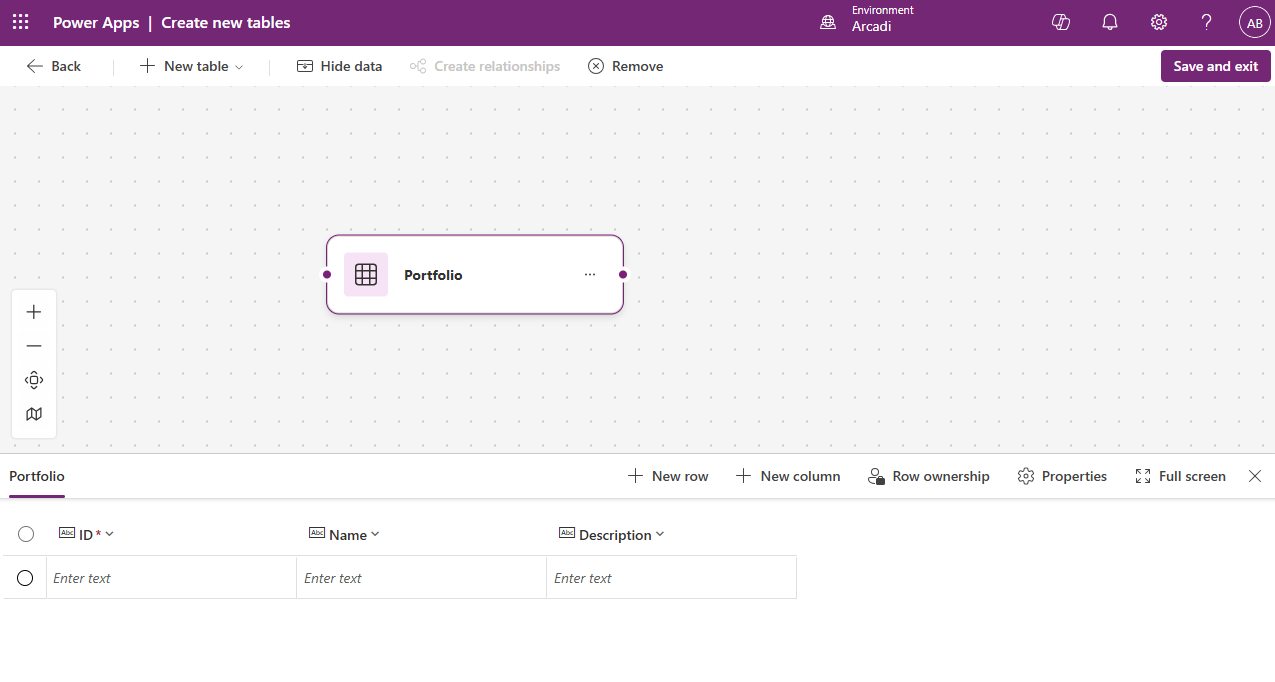
Task: Click the Portfolio table name on card
Action: [x=433, y=275]
